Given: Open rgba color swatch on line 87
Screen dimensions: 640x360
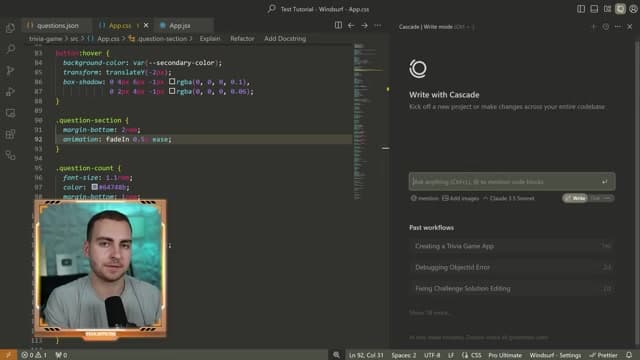Looking at the screenshot, I should (x=172, y=91).
